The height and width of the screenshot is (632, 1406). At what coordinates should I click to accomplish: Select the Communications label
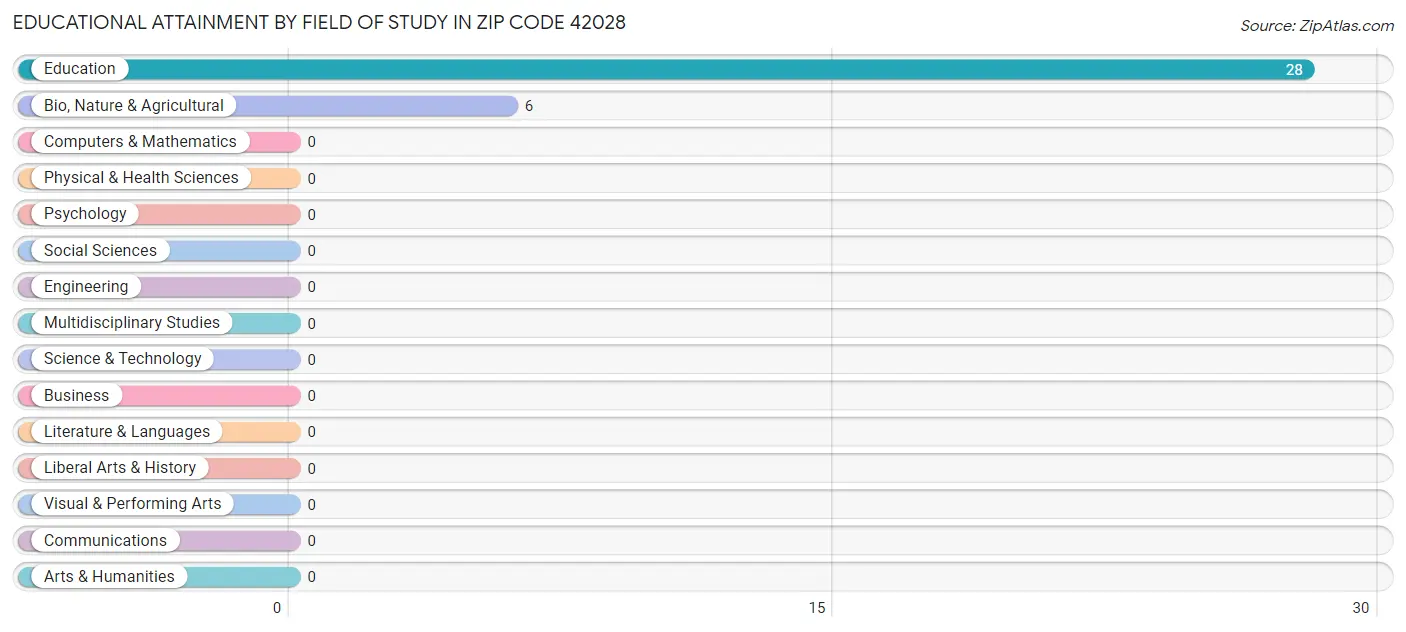(x=105, y=540)
